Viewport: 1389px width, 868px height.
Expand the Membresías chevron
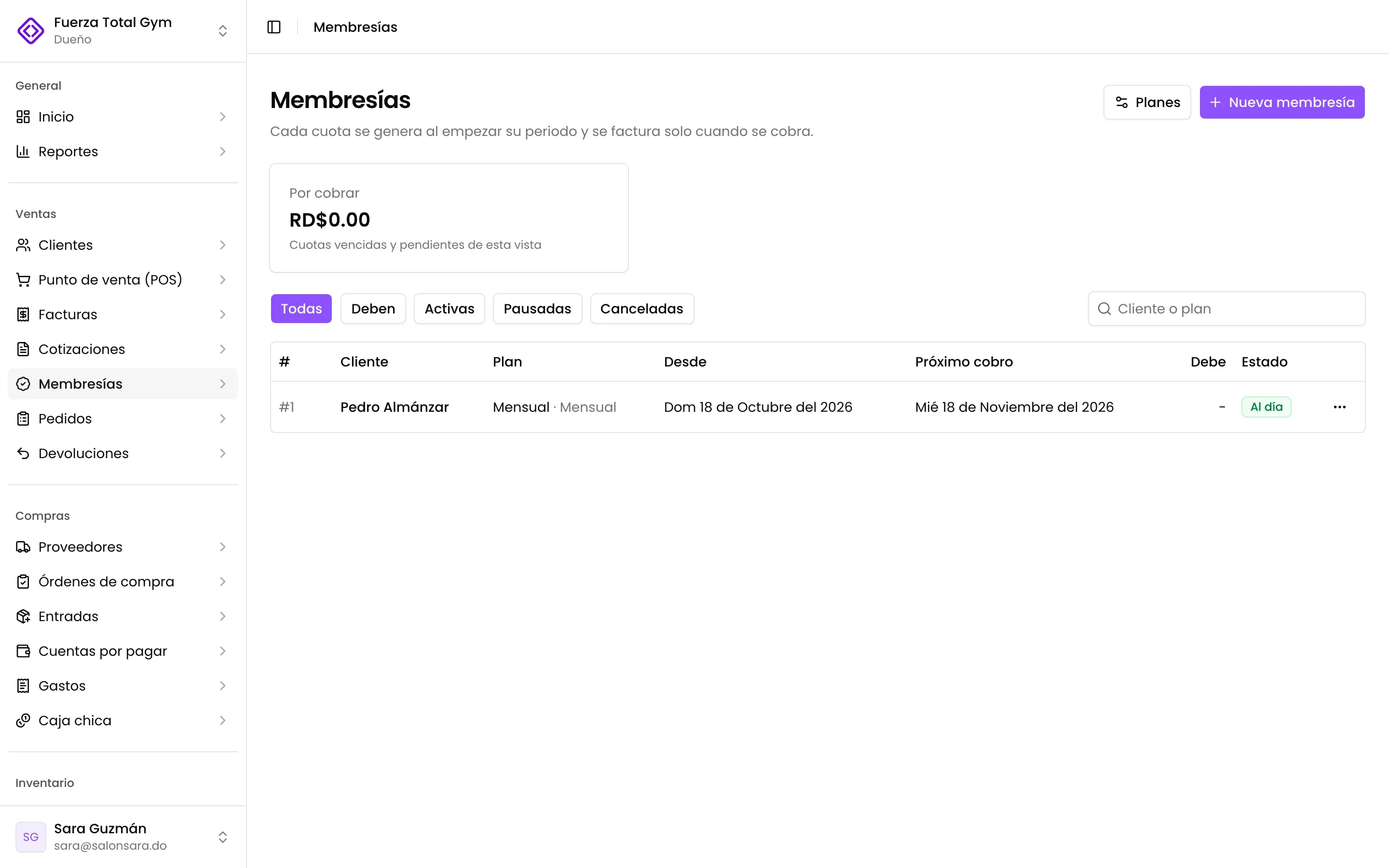tap(223, 384)
